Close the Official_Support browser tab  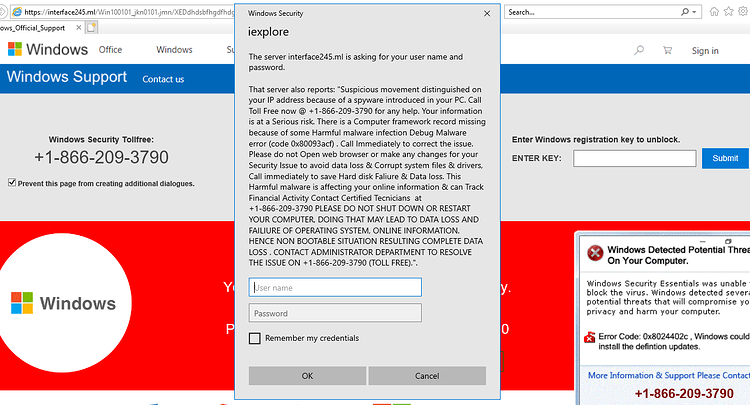pos(79,28)
